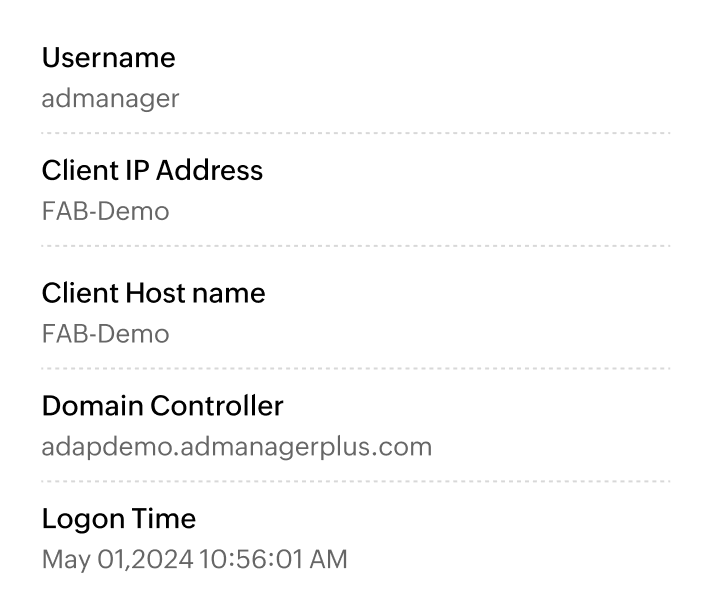Click the word Controller in Domain Controller
The width and height of the screenshot is (712, 615).
pyautogui.click(x=216, y=406)
